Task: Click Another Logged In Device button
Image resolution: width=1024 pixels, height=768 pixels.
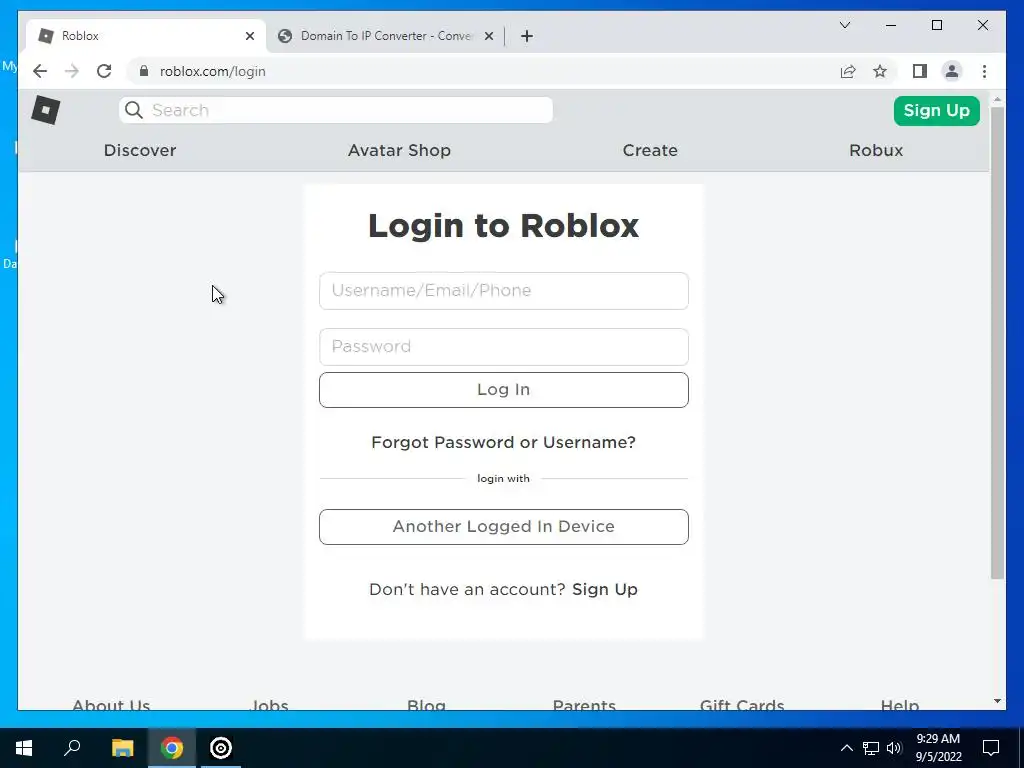Action: tap(504, 526)
